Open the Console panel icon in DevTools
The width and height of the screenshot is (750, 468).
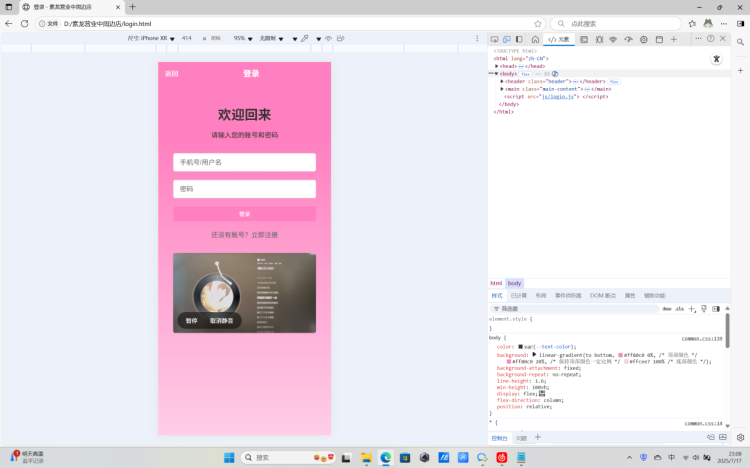(584, 39)
